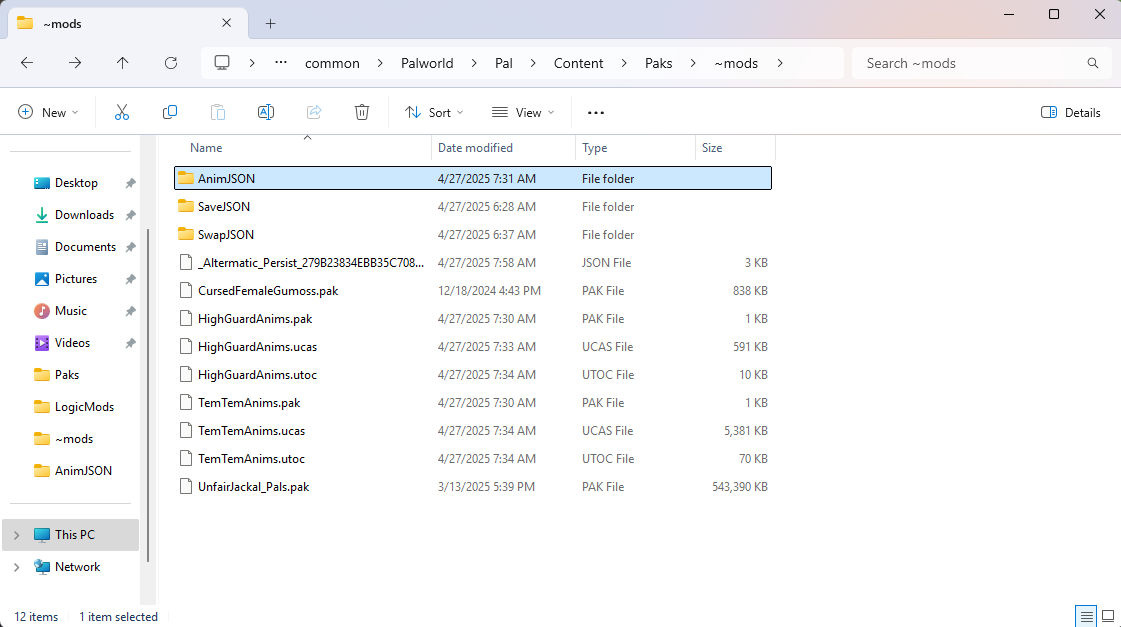Unpin Pictures from quick access
The width and height of the screenshot is (1121, 627).
130,280
